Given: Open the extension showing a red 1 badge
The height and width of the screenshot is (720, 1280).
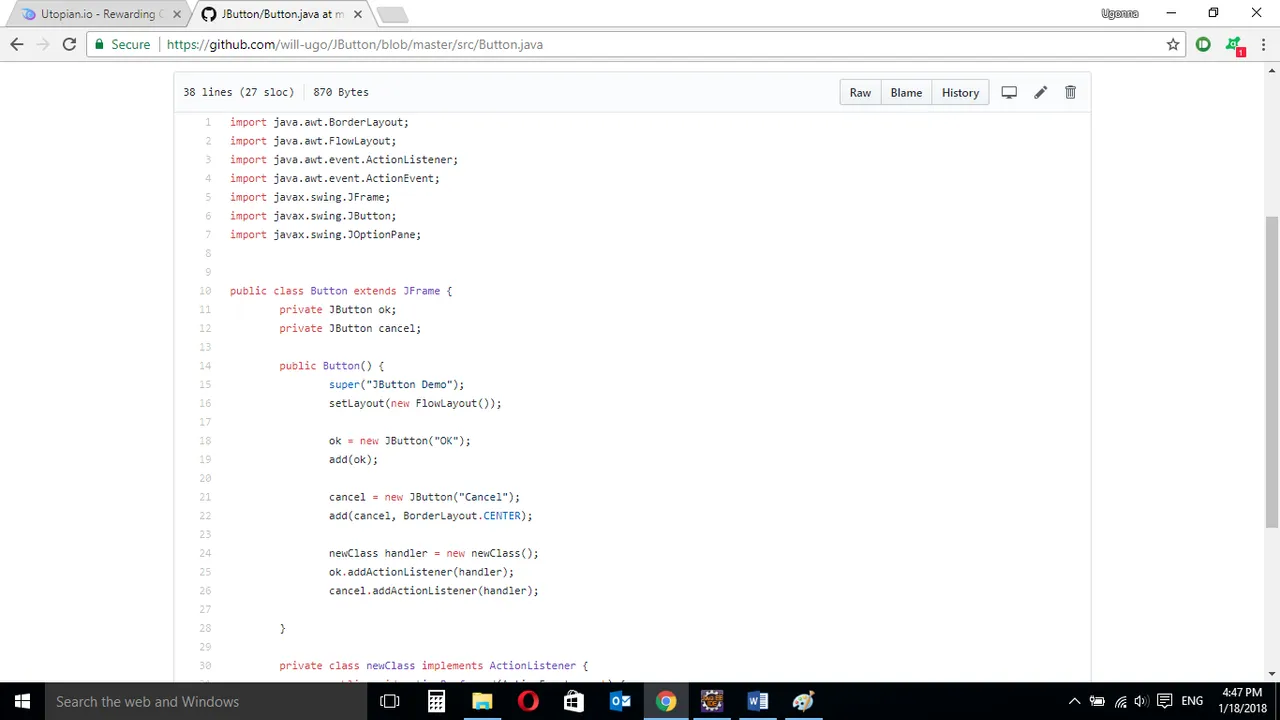Looking at the screenshot, I should (x=1235, y=46).
